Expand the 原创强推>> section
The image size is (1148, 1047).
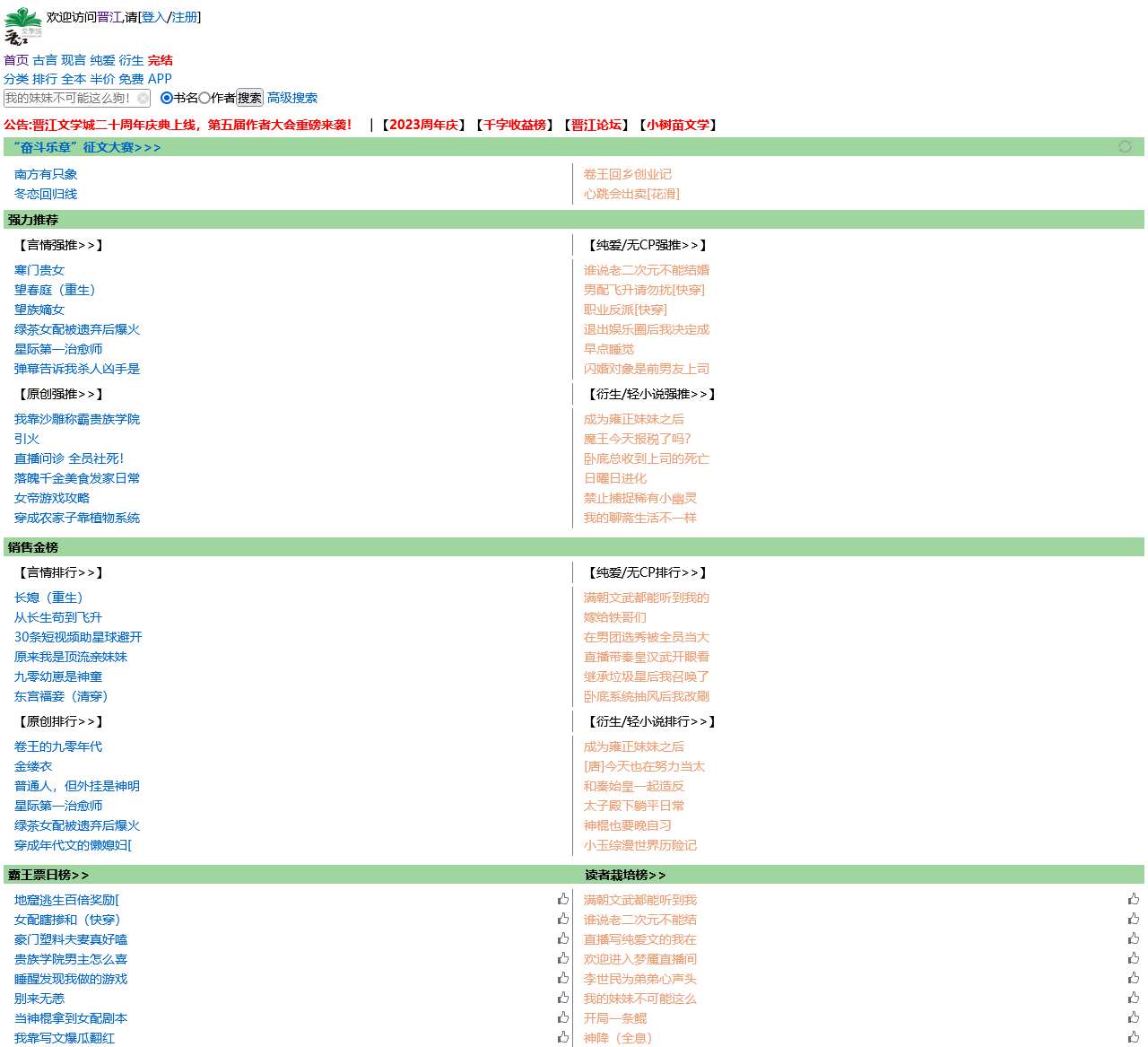(x=61, y=394)
